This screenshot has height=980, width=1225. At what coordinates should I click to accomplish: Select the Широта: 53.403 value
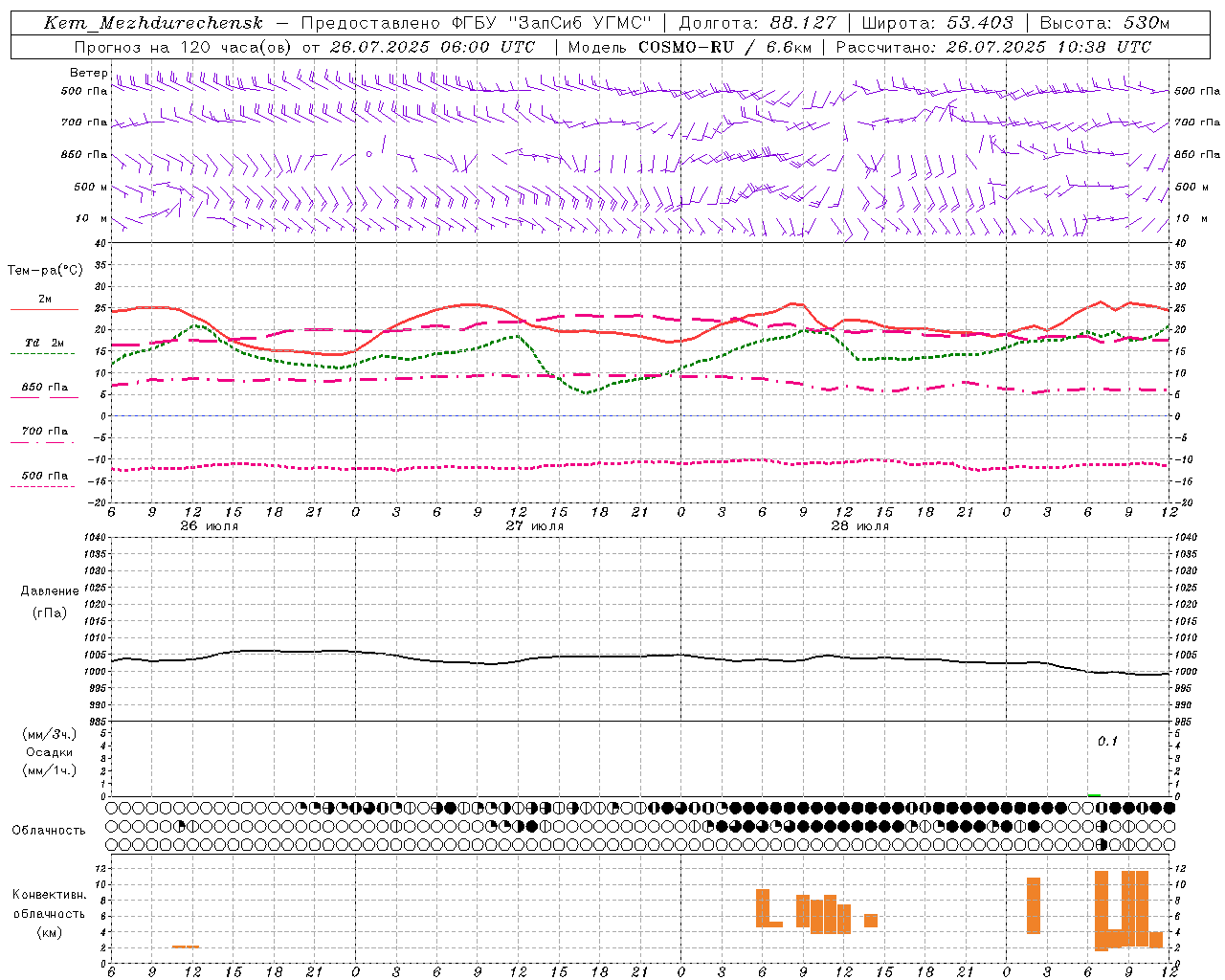(x=938, y=23)
